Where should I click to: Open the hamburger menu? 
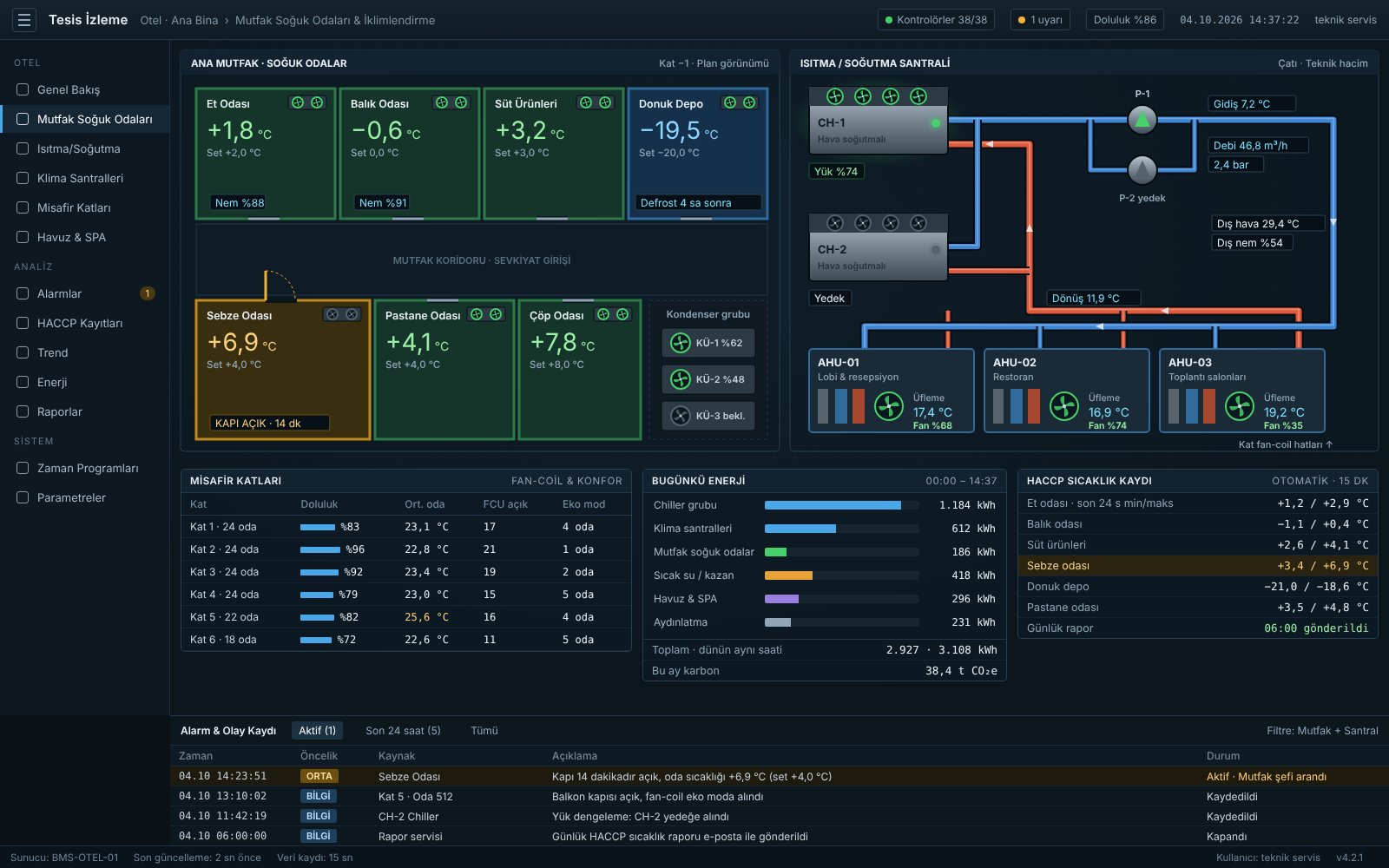pos(24,20)
